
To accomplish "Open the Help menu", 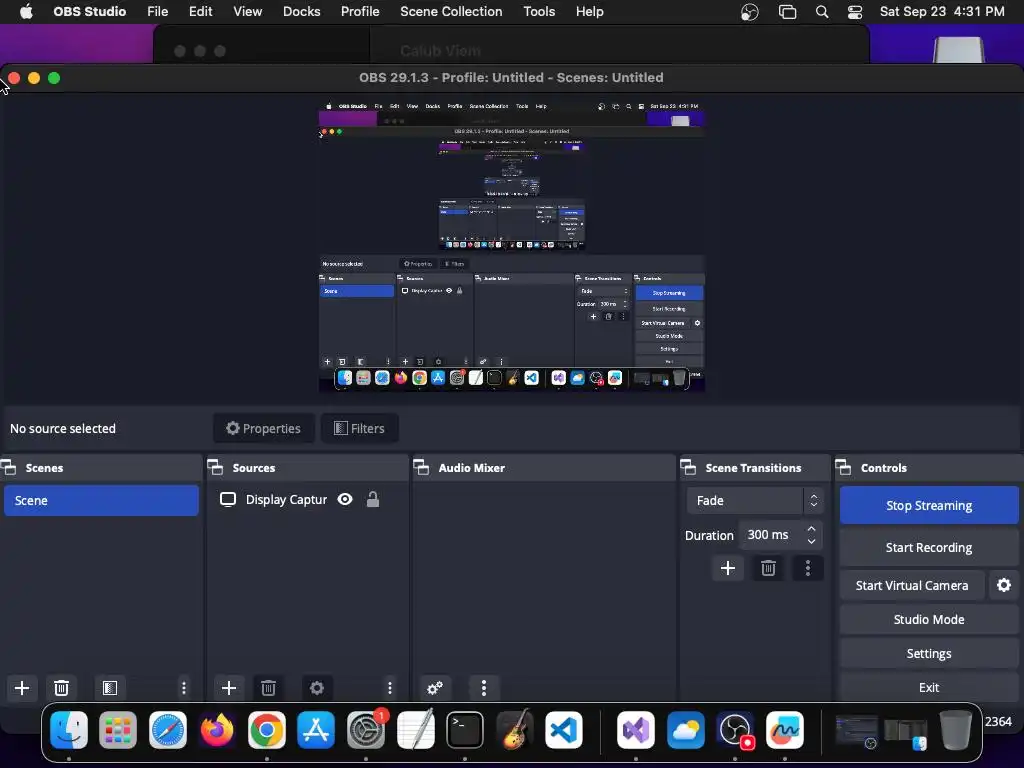I will coord(590,12).
